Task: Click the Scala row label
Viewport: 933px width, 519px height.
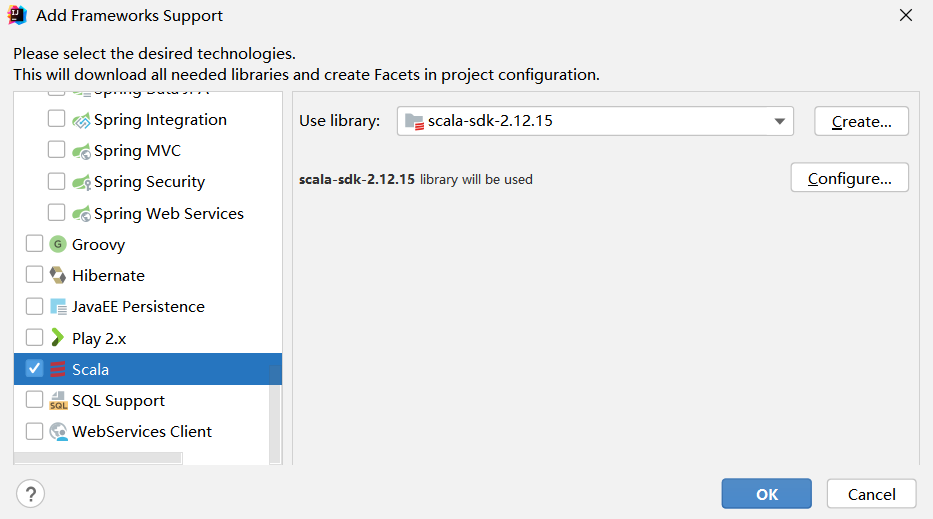Action: (90, 369)
